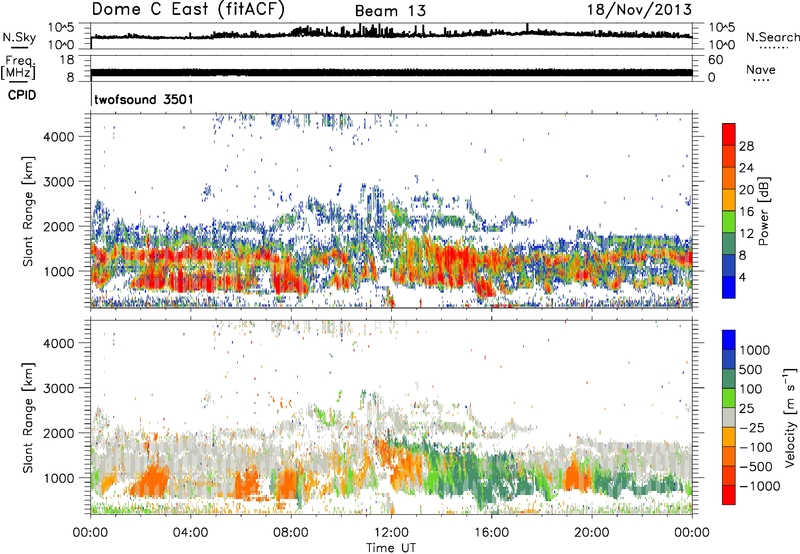Image resolution: width=800 pixels, height=554 pixels.
Task: Click the '00:00' label at day start
Action: [x=90, y=533]
